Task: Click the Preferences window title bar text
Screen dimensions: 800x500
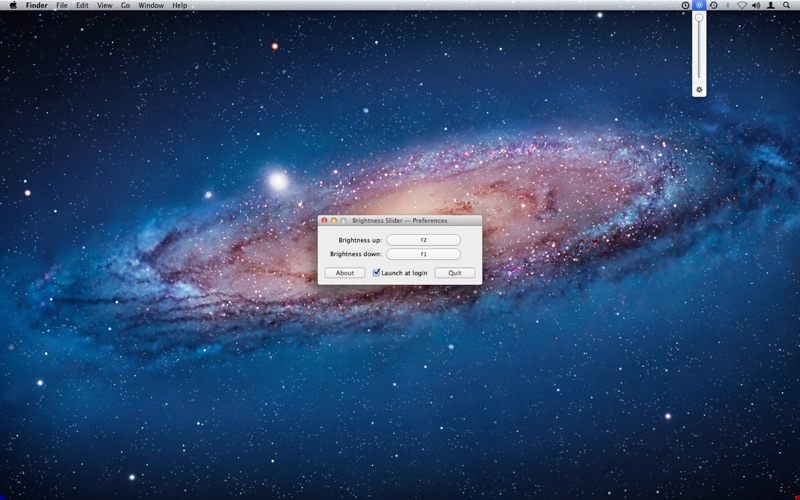Action: [399, 220]
